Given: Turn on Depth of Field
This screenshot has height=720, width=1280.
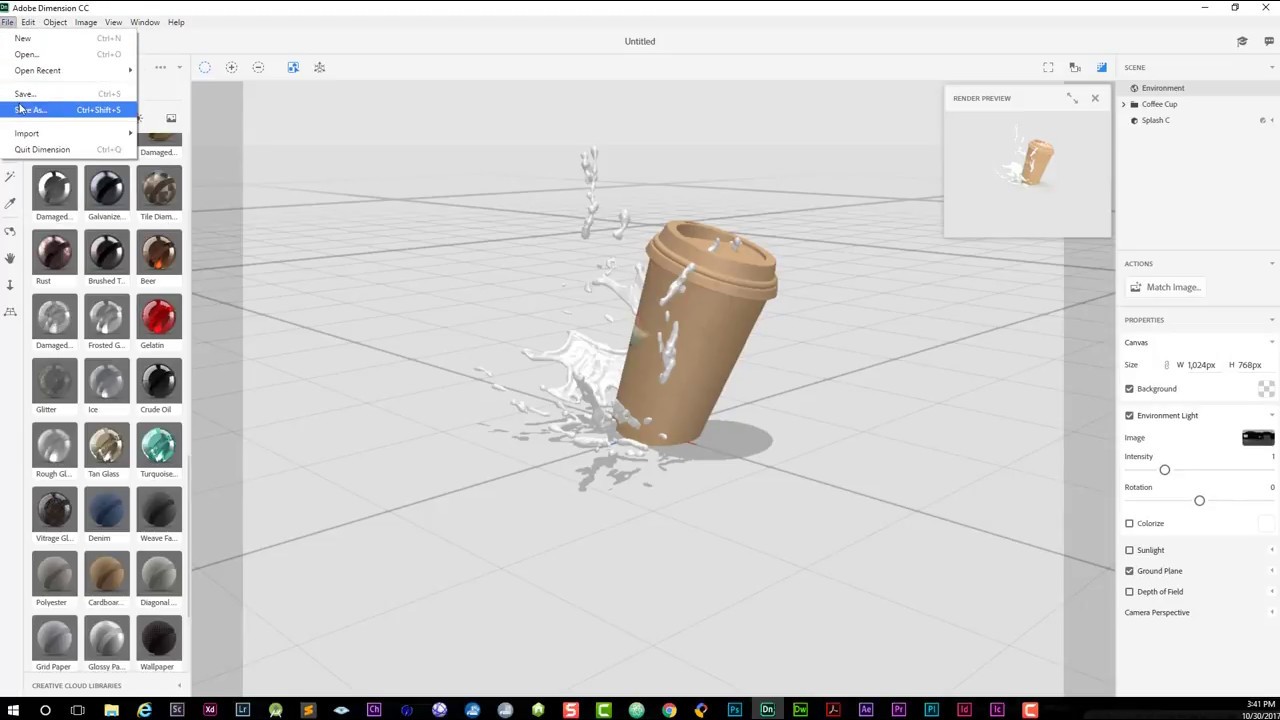Looking at the screenshot, I should [1130, 592].
